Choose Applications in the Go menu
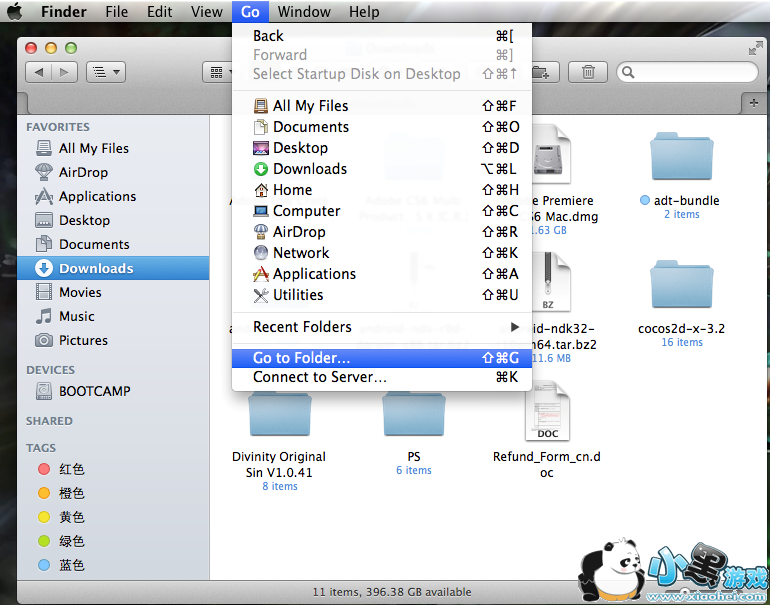 [382, 274]
